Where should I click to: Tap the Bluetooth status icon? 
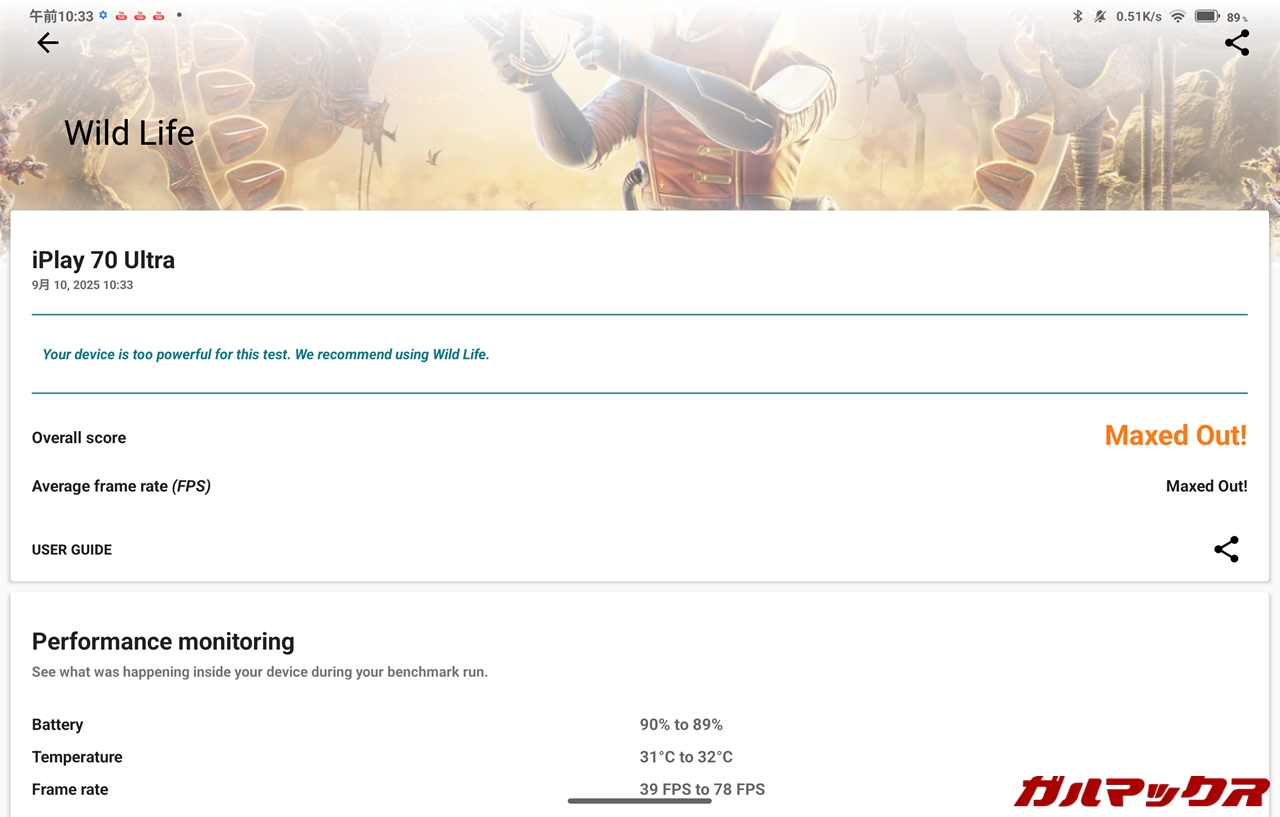coord(1078,16)
